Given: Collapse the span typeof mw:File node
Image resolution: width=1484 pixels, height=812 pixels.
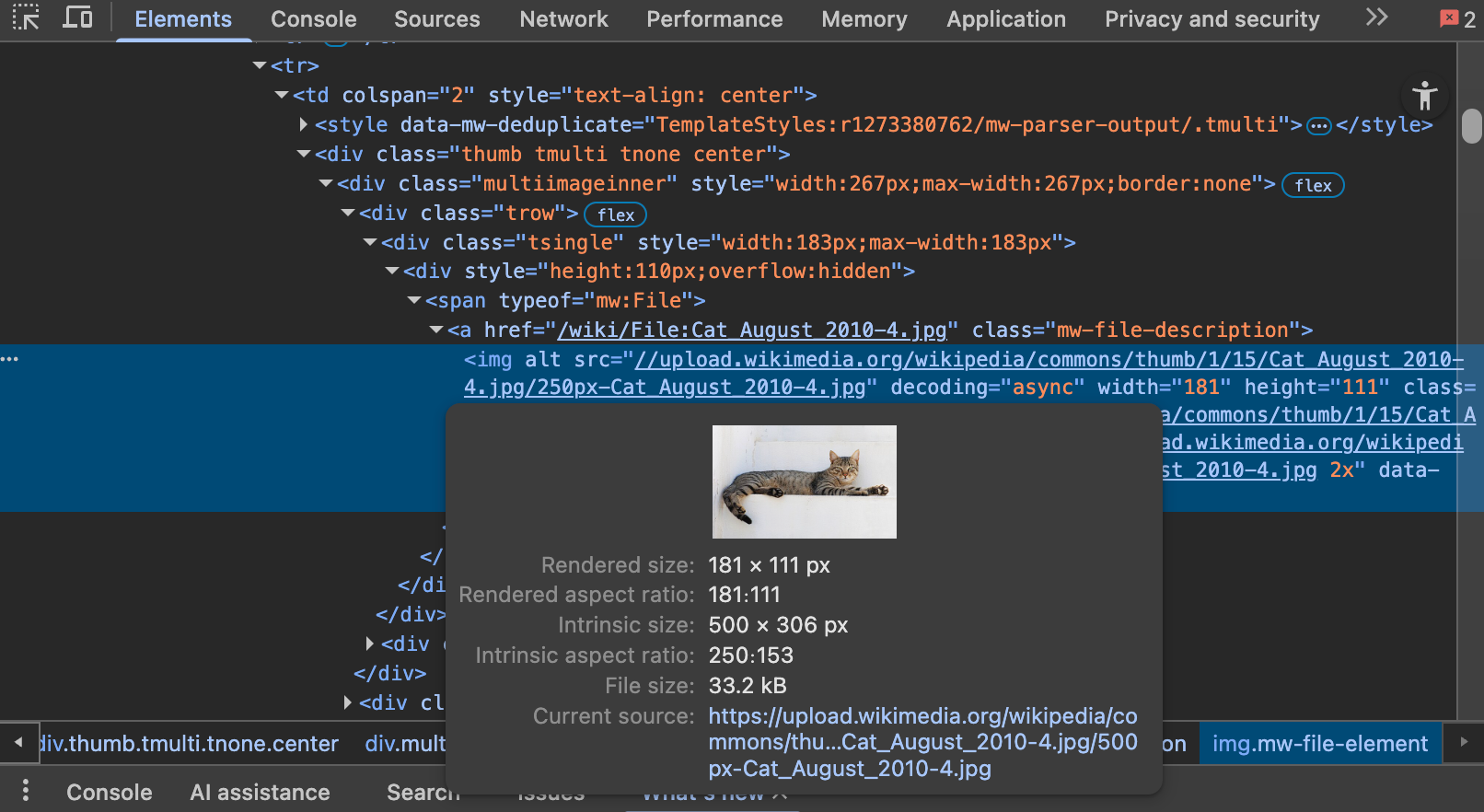Looking at the screenshot, I should click(414, 301).
